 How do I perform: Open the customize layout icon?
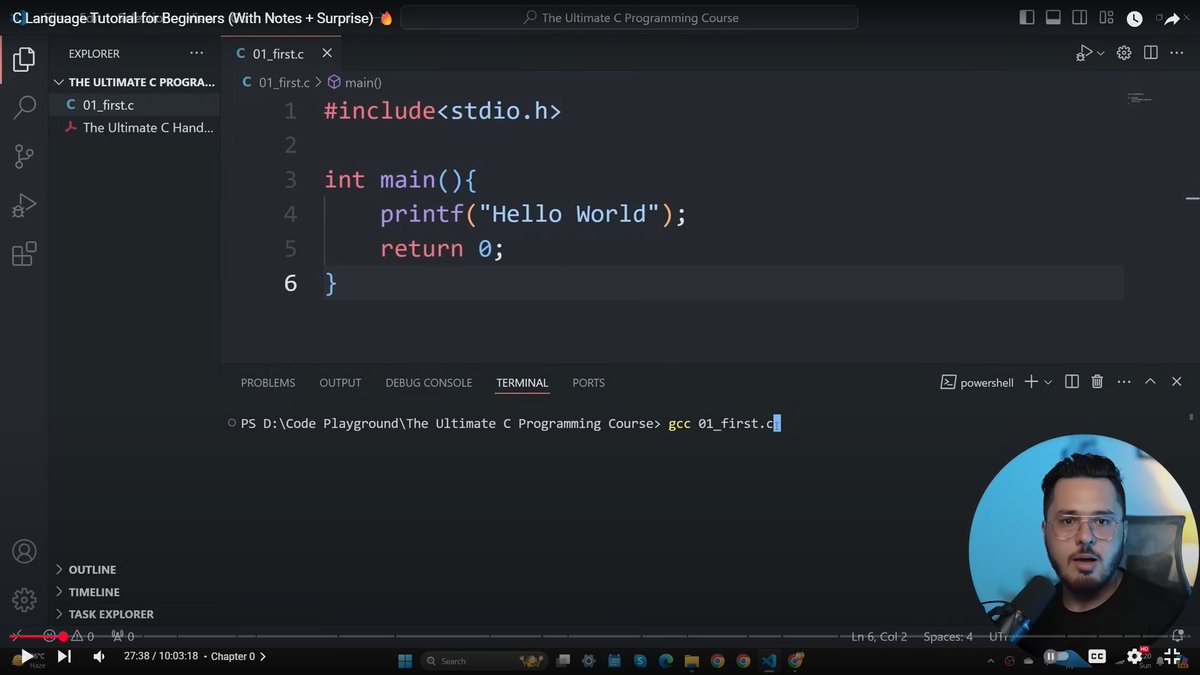tap(1105, 18)
